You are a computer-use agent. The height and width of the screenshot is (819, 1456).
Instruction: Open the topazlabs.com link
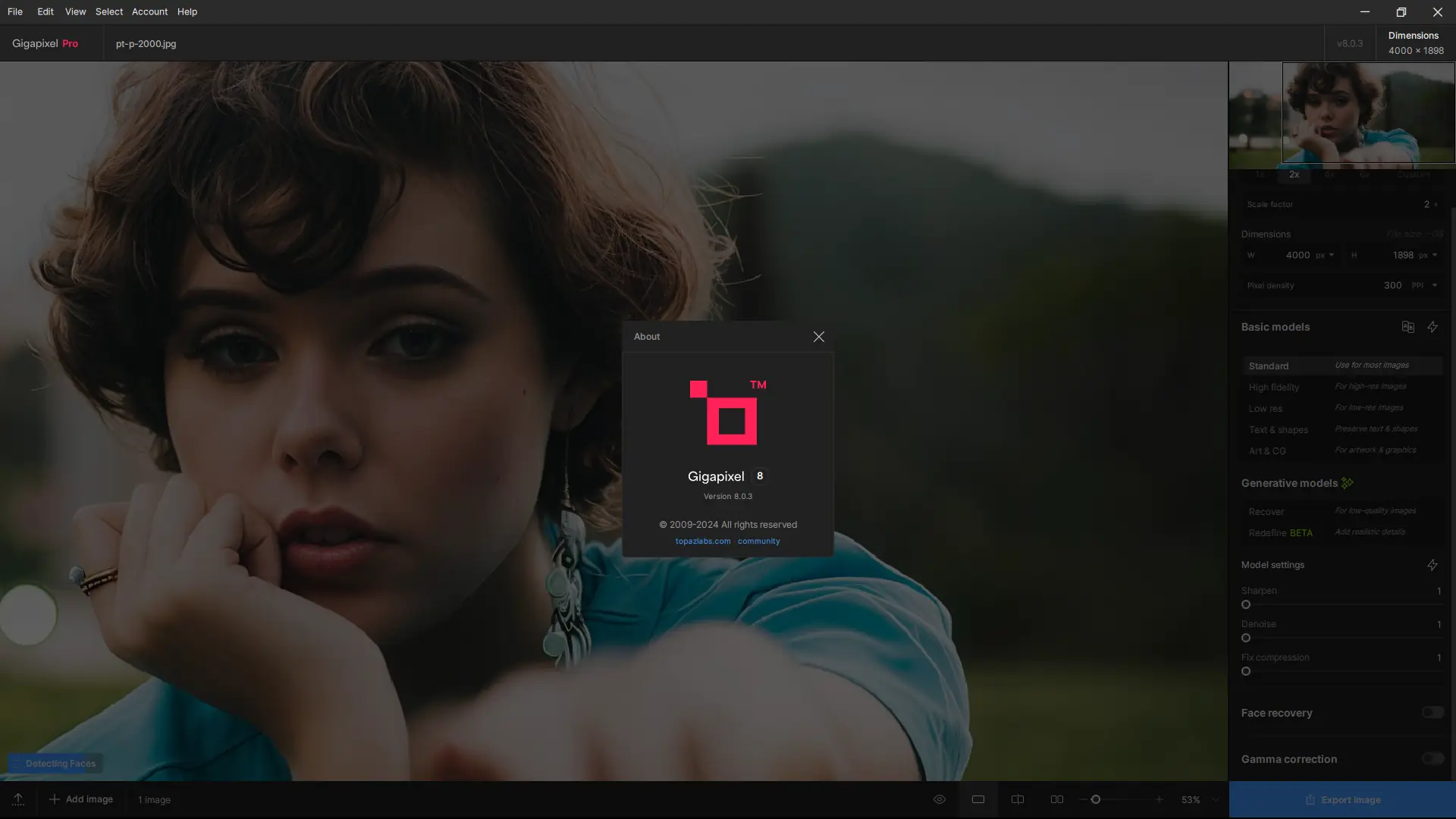pos(702,541)
